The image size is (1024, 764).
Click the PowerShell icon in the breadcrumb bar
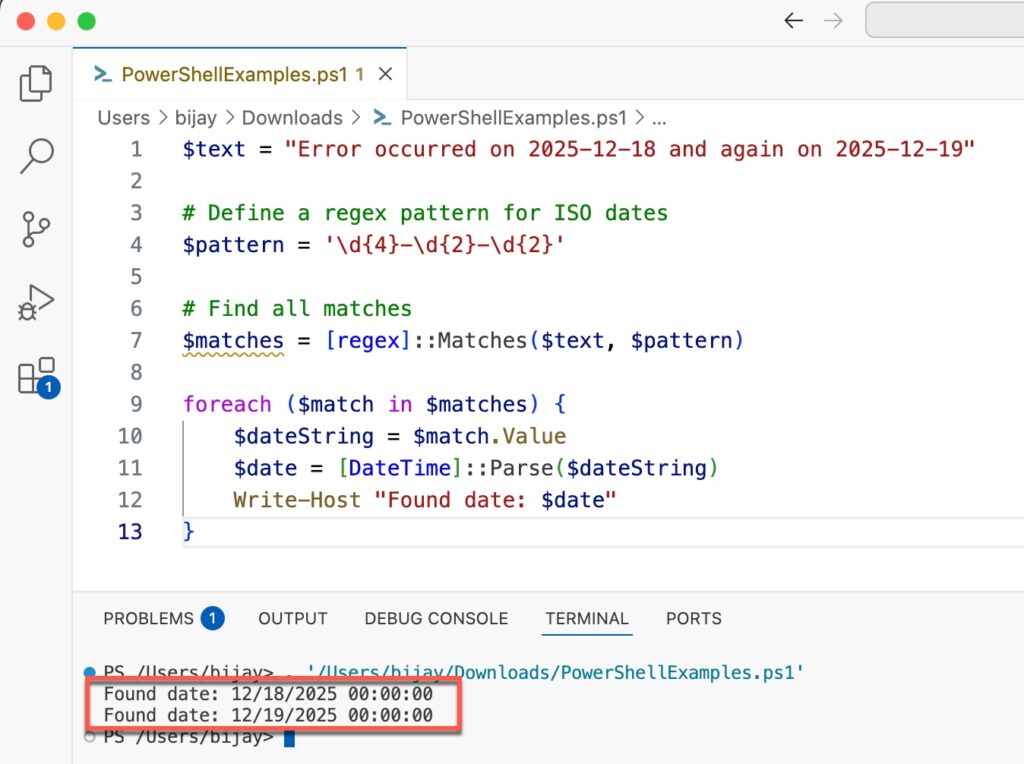tap(380, 118)
